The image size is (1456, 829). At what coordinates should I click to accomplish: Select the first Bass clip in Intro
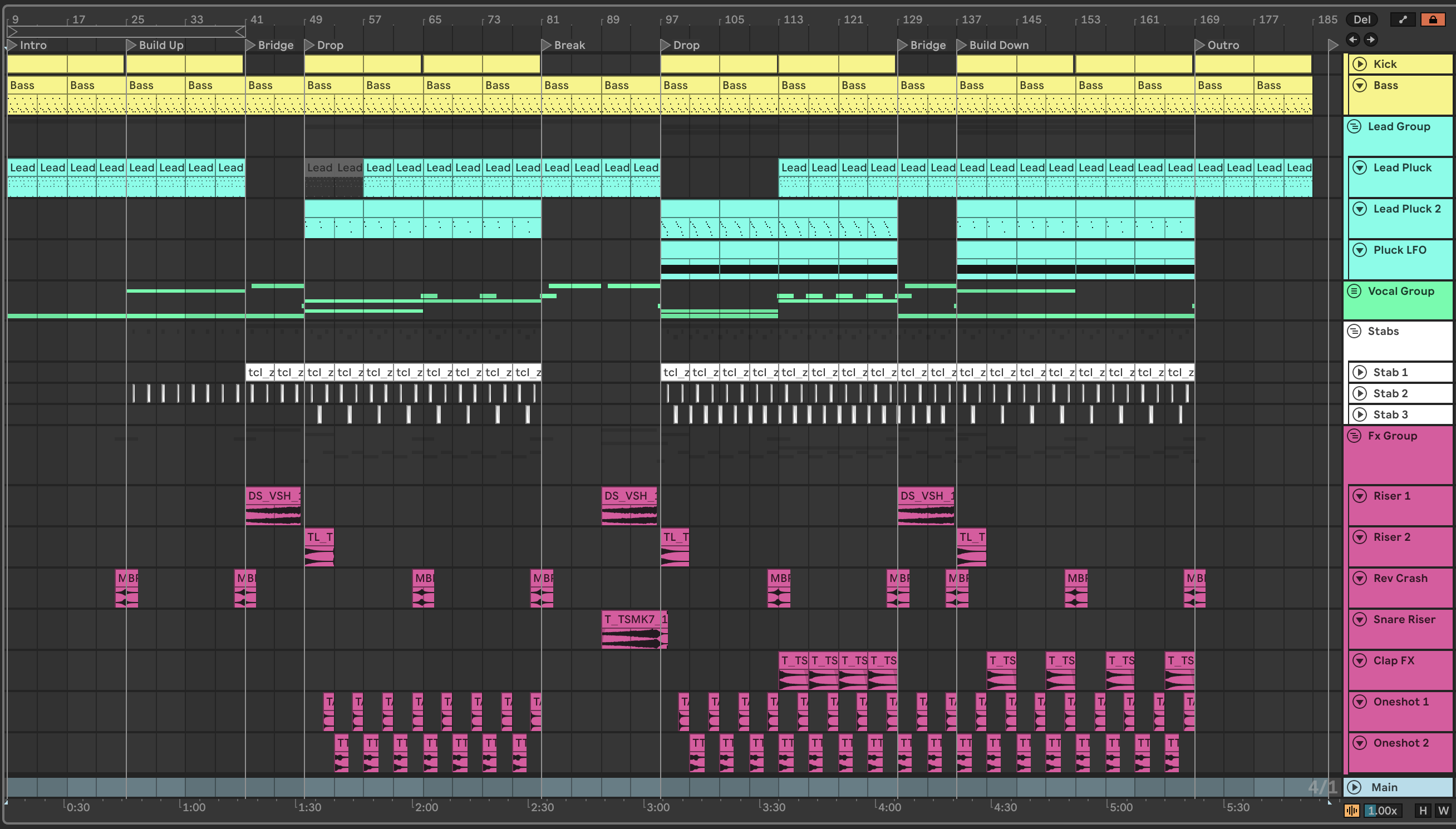tap(37, 95)
